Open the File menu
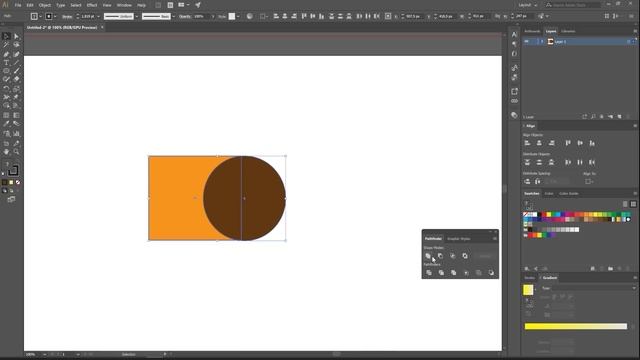Image resolution: width=640 pixels, height=360 pixels. point(18,5)
